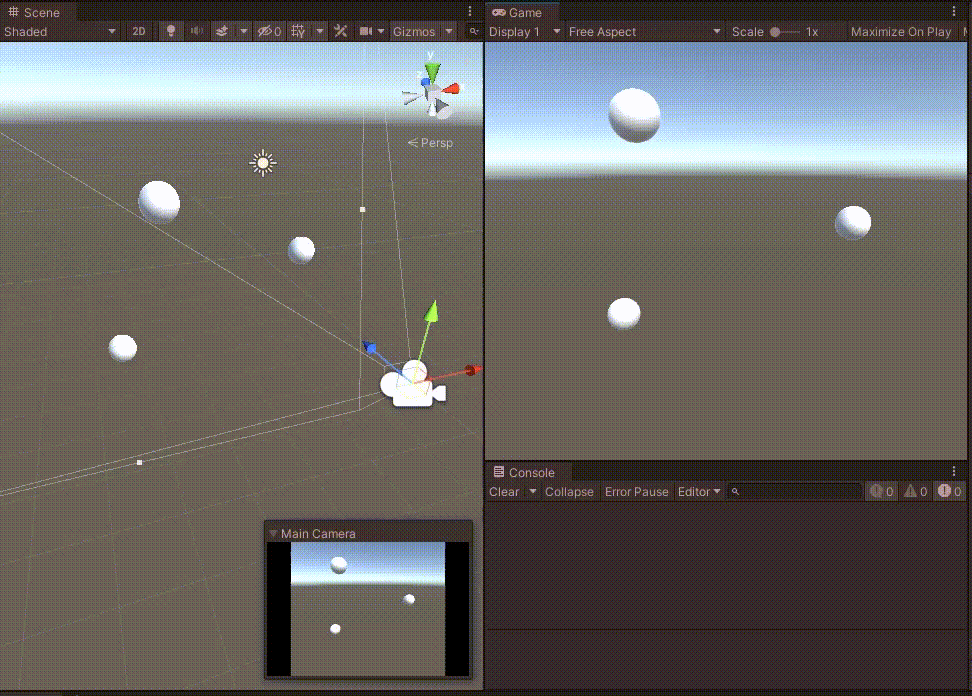Image resolution: width=972 pixels, height=696 pixels.
Task: Toggle scene effects layers icon
Action: [x=222, y=32]
